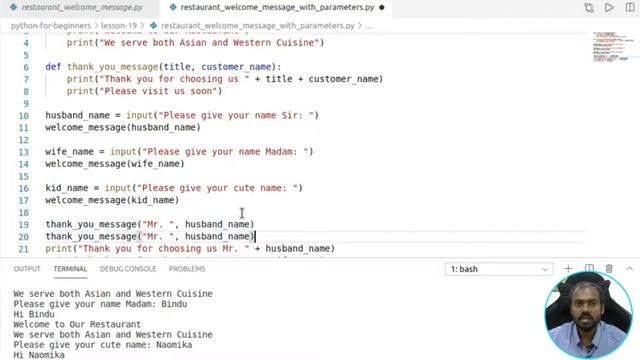
Task: Click line 7 'Thank you for choosing us' print
Action: (x=225, y=79)
